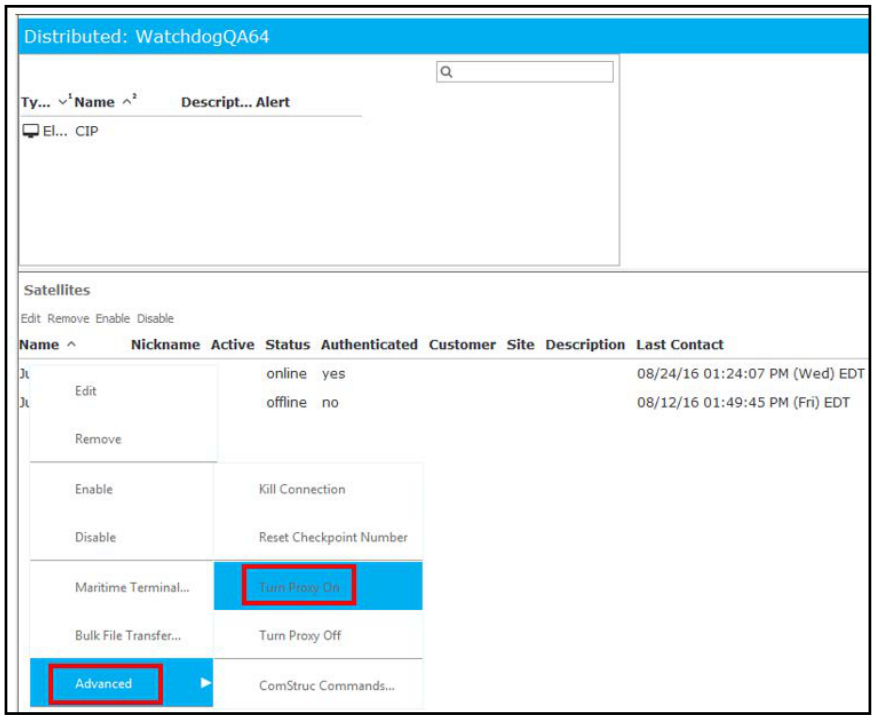Click the Edit link under Satellites
Image resolution: width=876 pixels, height=720 pixels.
pyautogui.click(x=31, y=318)
